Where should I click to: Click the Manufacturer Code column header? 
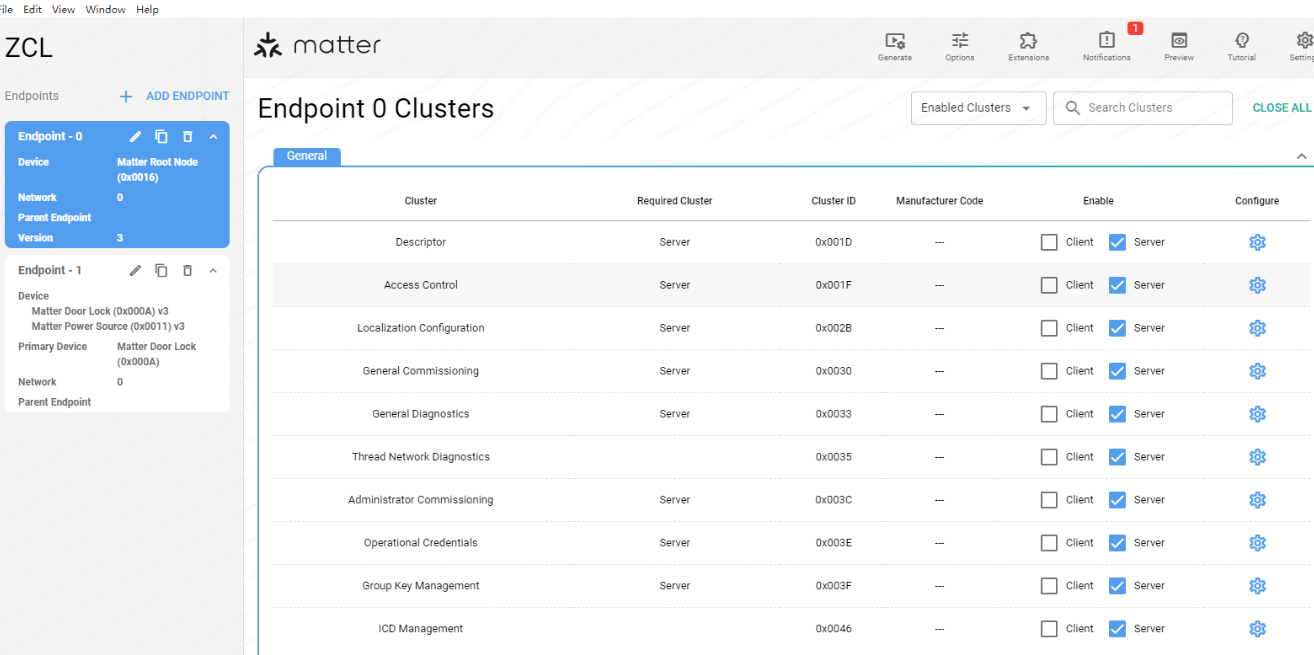(x=939, y=201)
